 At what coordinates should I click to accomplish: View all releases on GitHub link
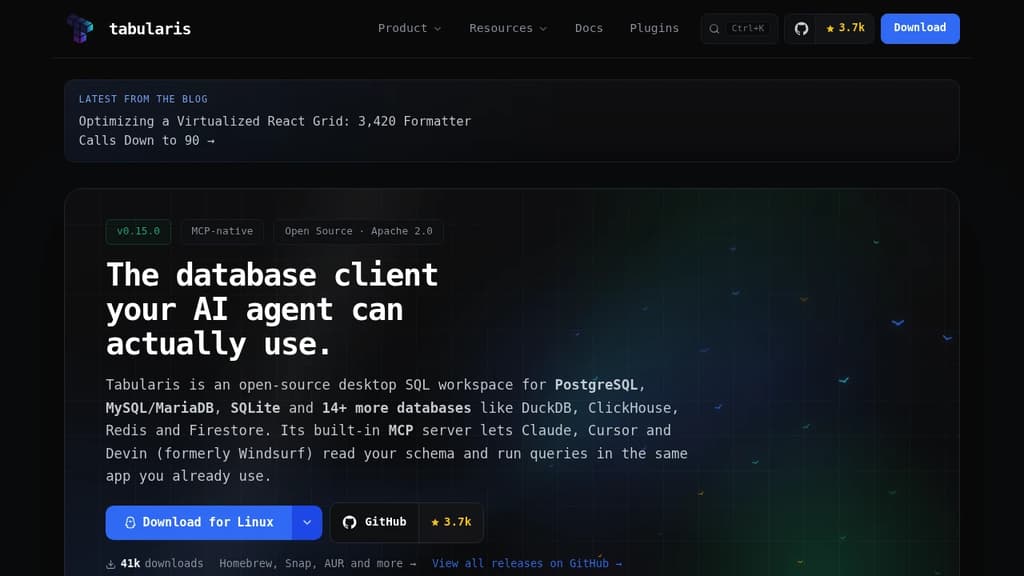click(x=526, y=564)
